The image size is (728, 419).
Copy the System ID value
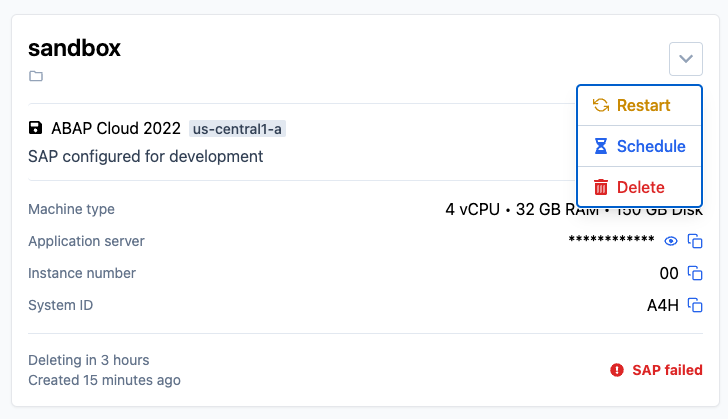tap(695, 305)
